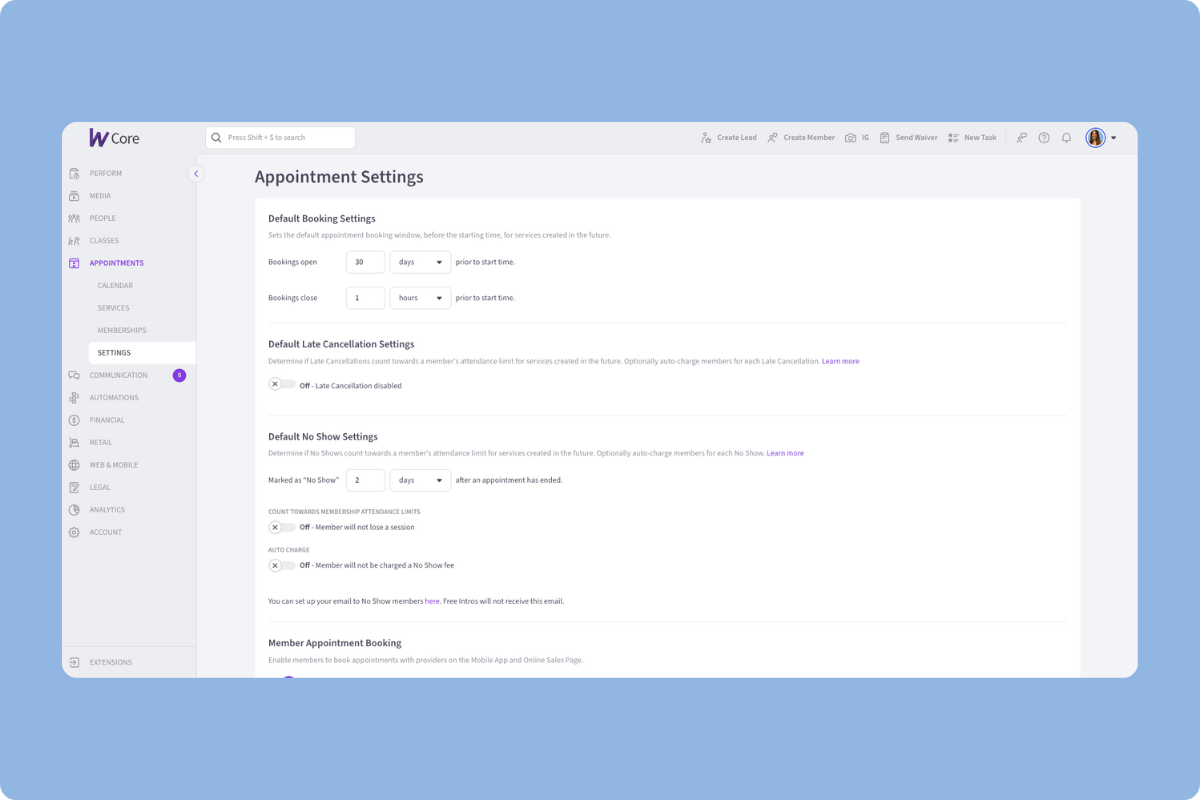
Task: Change the Bookings close units dropdown
Action: click(420, 297)
